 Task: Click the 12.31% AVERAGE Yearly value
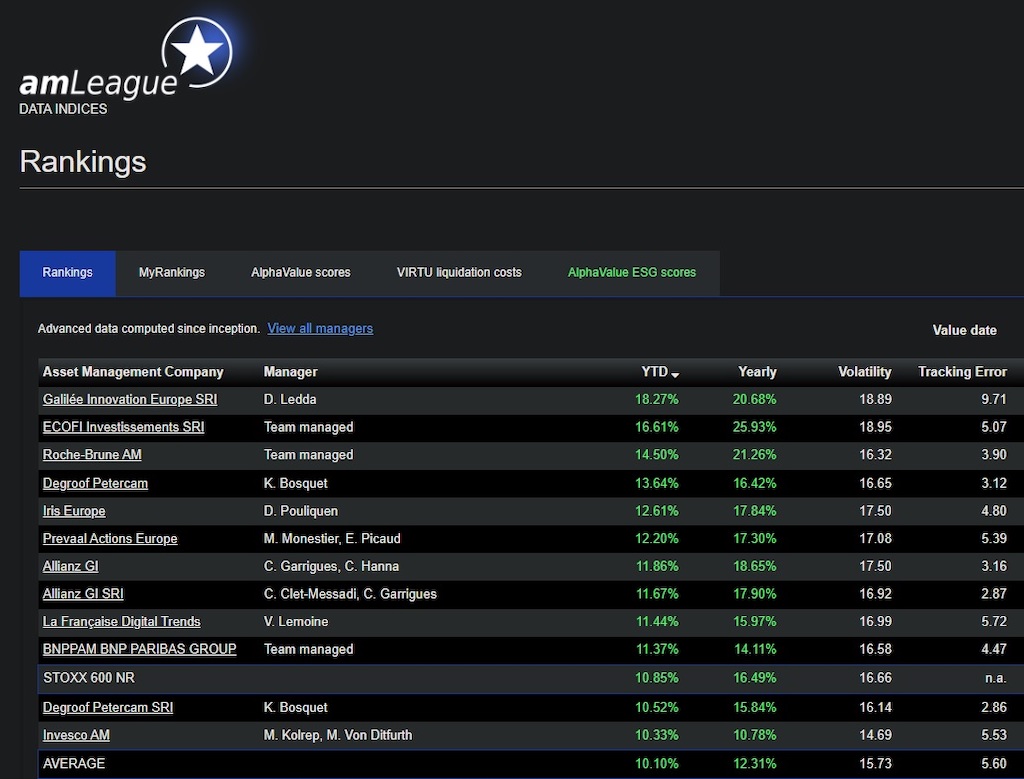754,763
